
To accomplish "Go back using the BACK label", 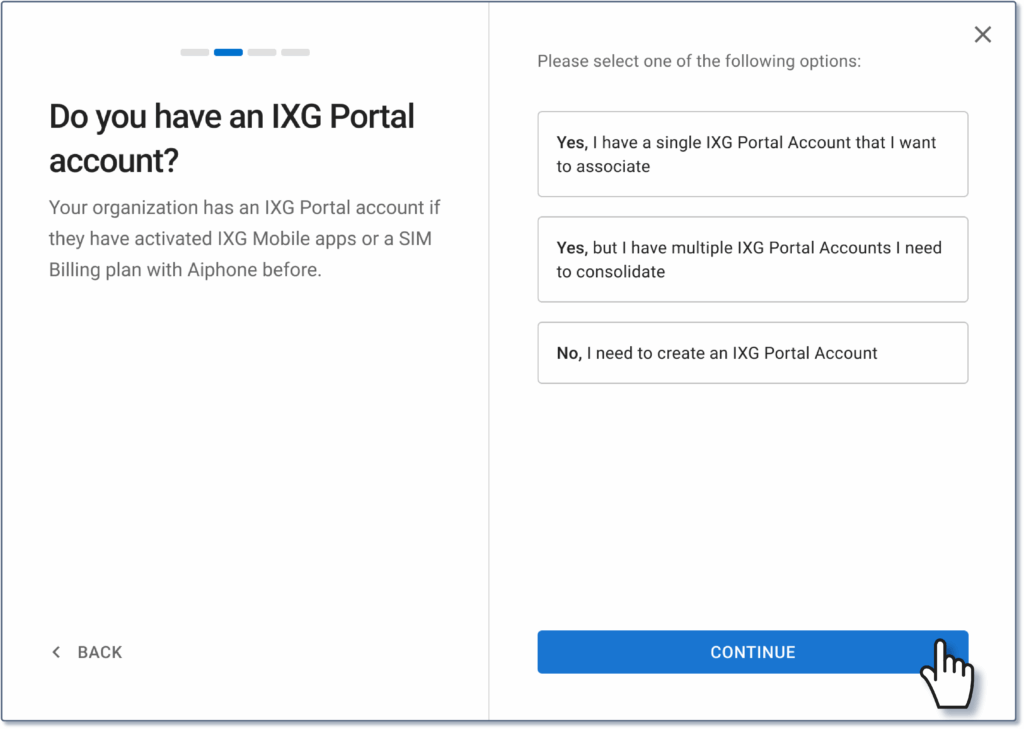I will point(100,652).
